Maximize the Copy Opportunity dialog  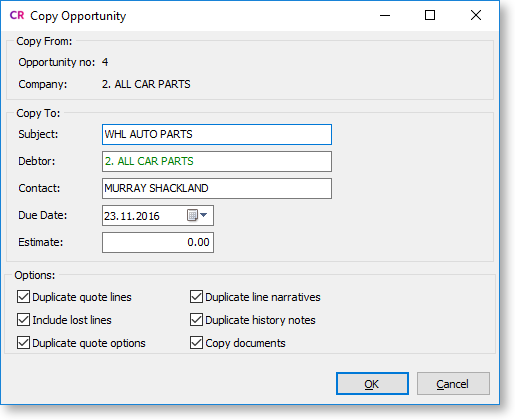[430, 15]
